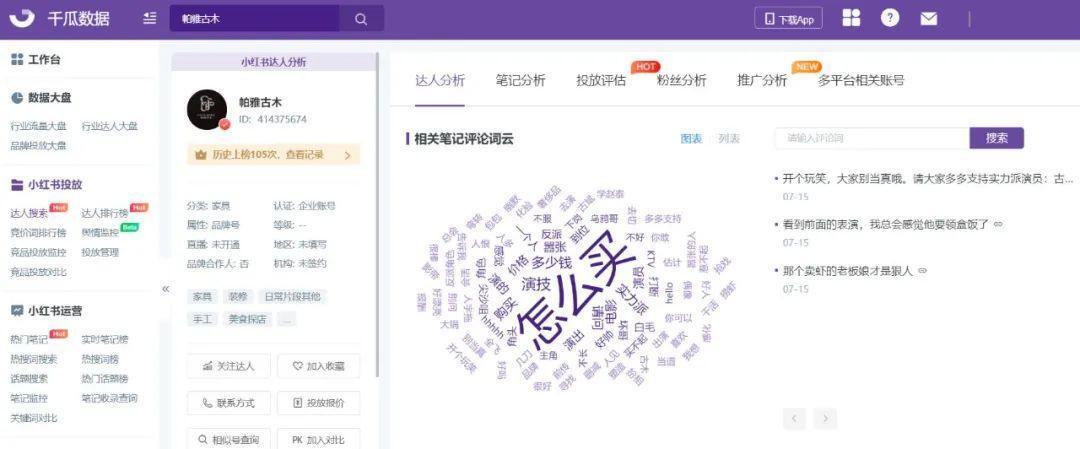Switch to 笔记分析 tab
The width and height of the screenshot is (1080, 449).
point(520,81)
